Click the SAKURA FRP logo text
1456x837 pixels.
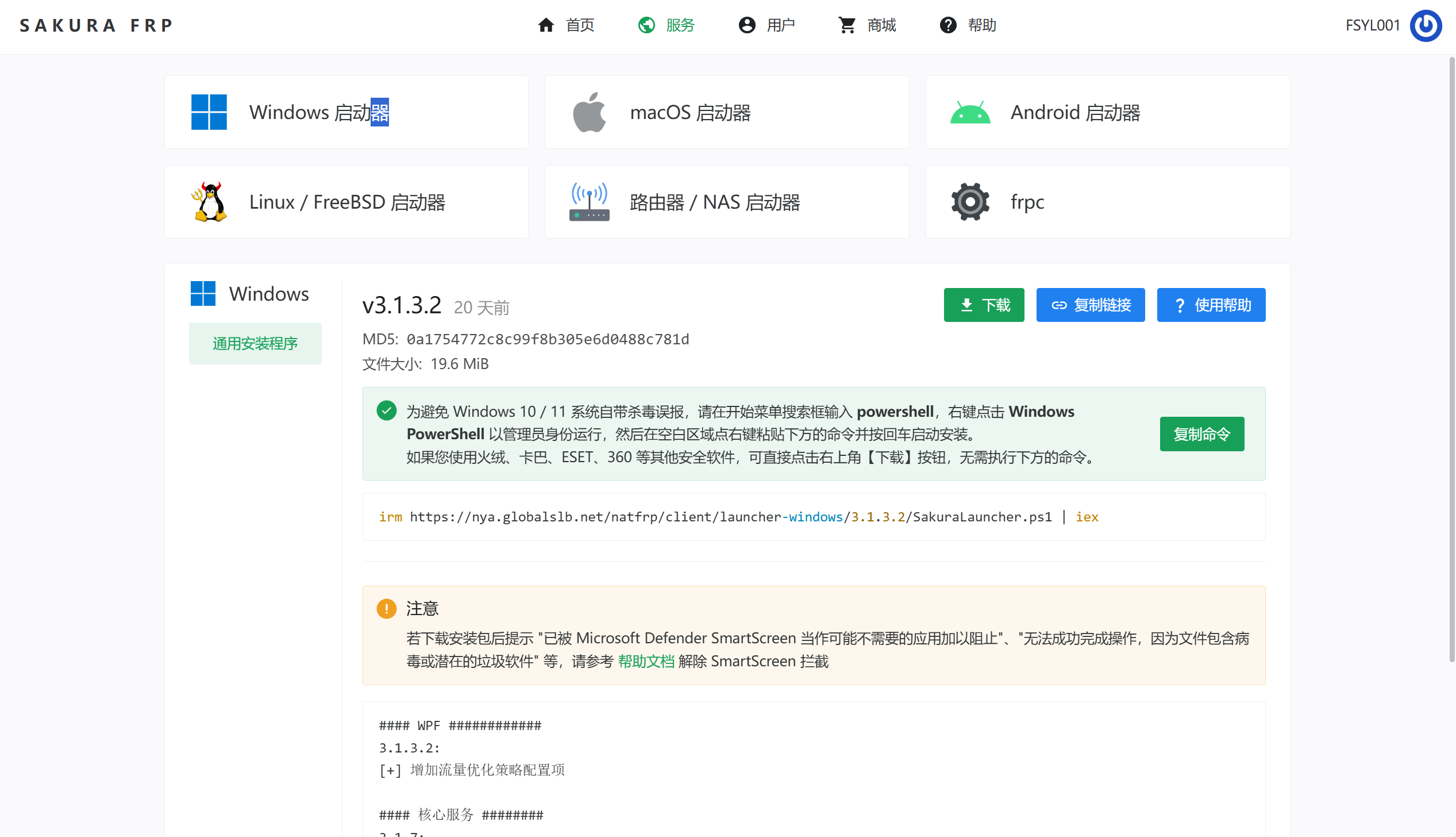click(x=96, y=25)
